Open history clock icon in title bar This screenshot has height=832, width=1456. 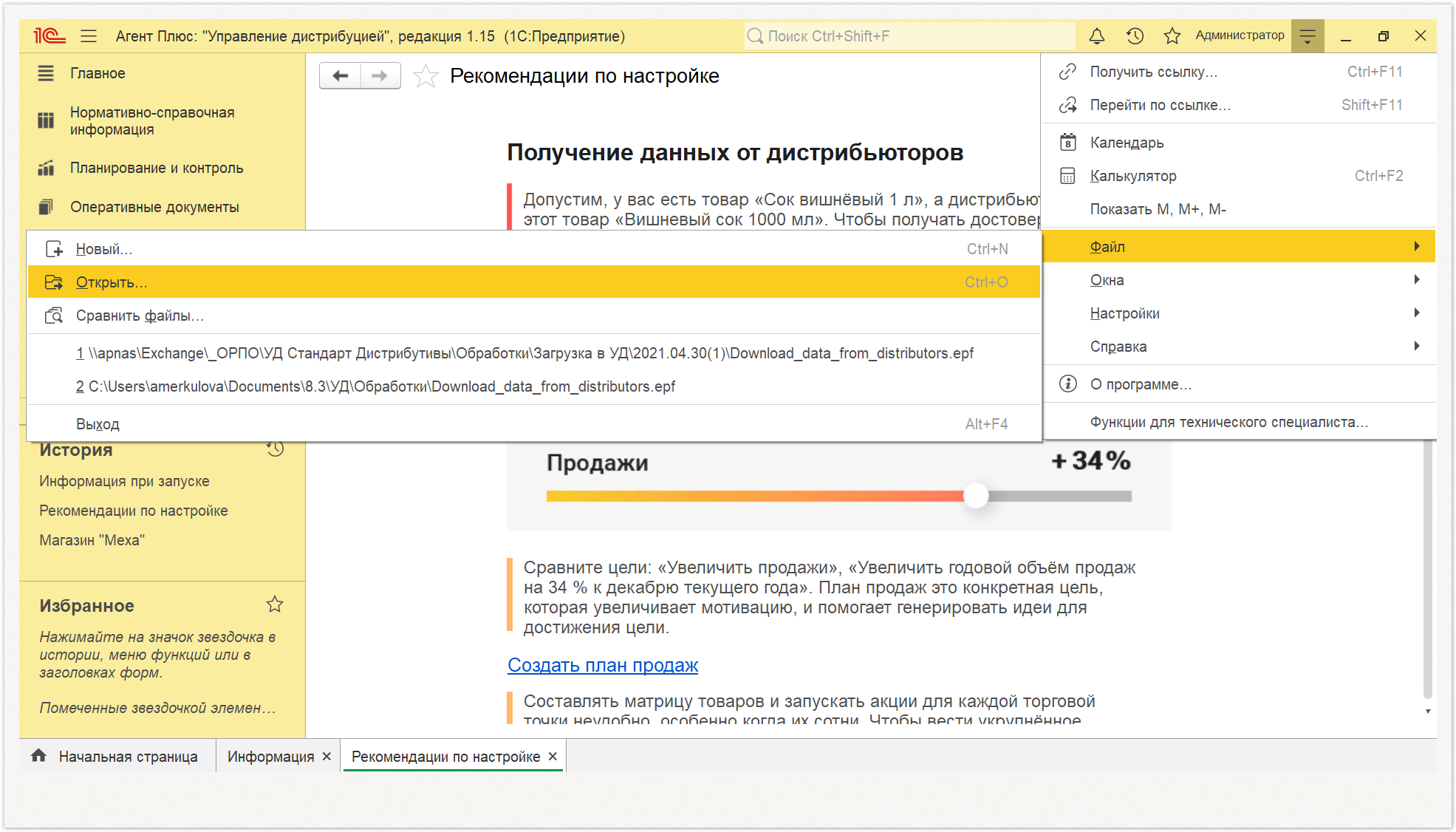[x=1135, y=35]
